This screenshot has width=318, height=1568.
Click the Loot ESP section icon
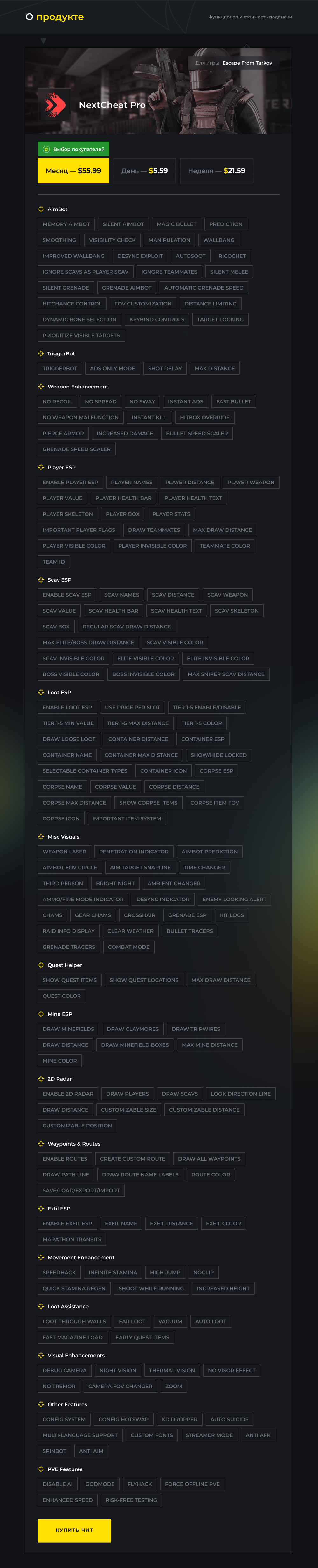[x=41, y=692]
